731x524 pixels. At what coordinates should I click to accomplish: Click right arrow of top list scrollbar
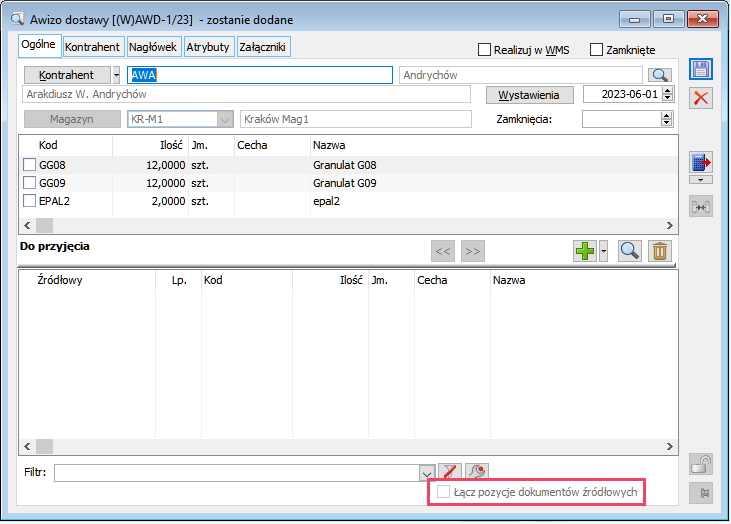pos(670,226)
